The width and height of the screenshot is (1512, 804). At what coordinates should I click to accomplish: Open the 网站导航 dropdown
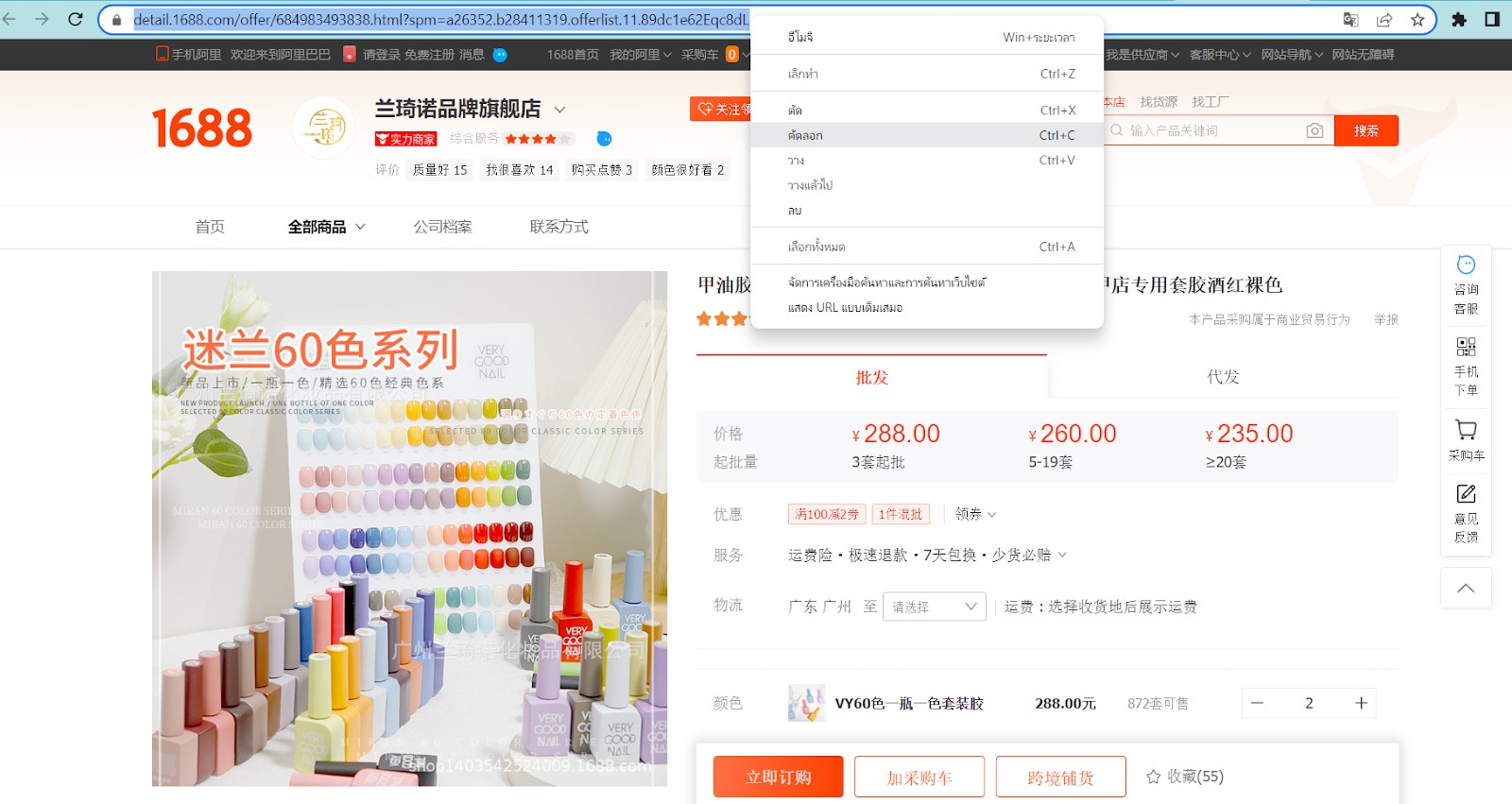point(1292,55)
